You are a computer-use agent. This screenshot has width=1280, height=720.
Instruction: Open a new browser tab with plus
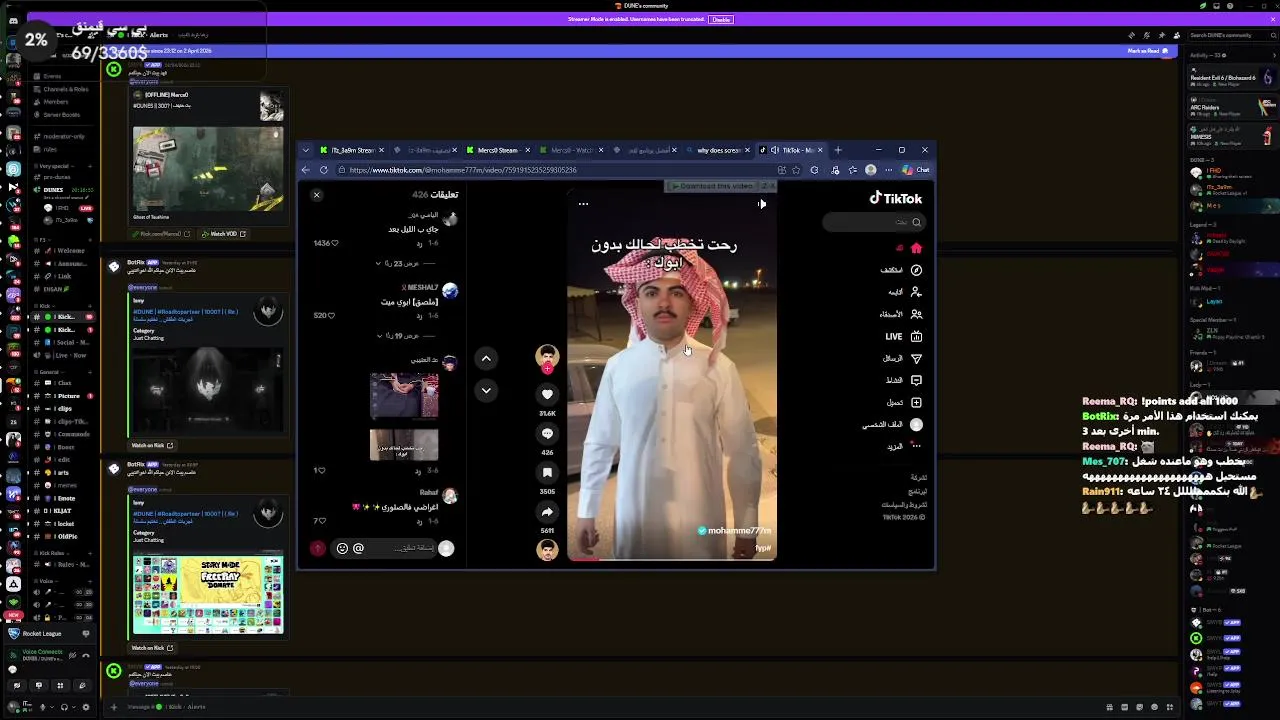838,150
